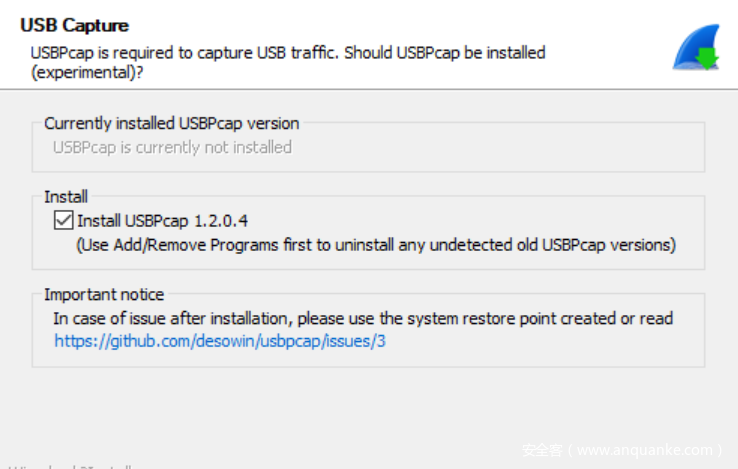Click empty space right of the not-installed text

pyautogui.click(x=500, y=148)
